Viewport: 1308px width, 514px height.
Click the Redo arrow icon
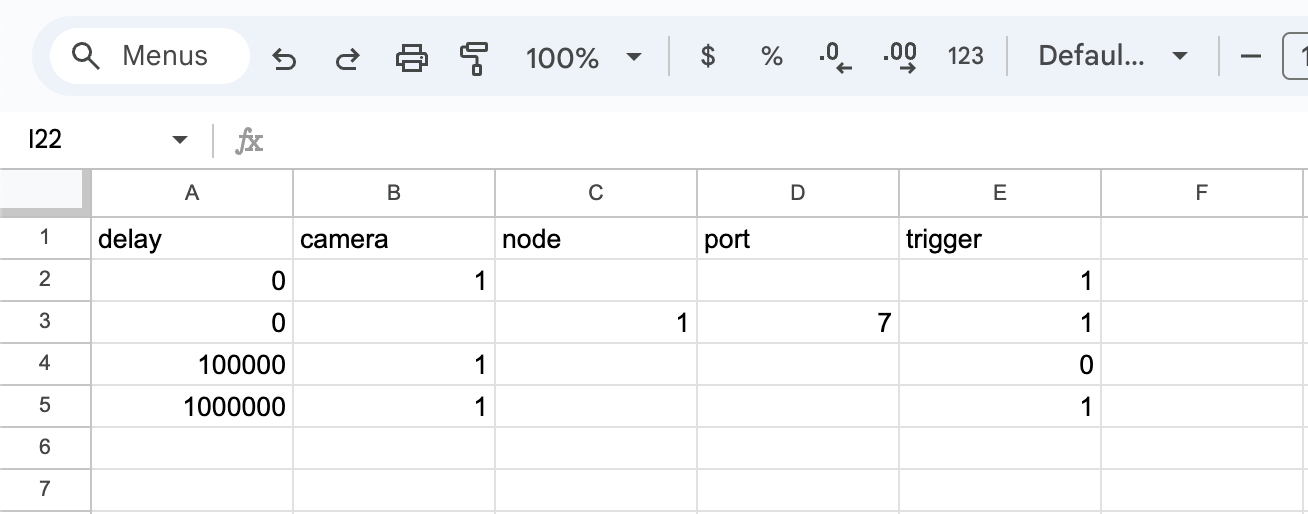[347, 58]
